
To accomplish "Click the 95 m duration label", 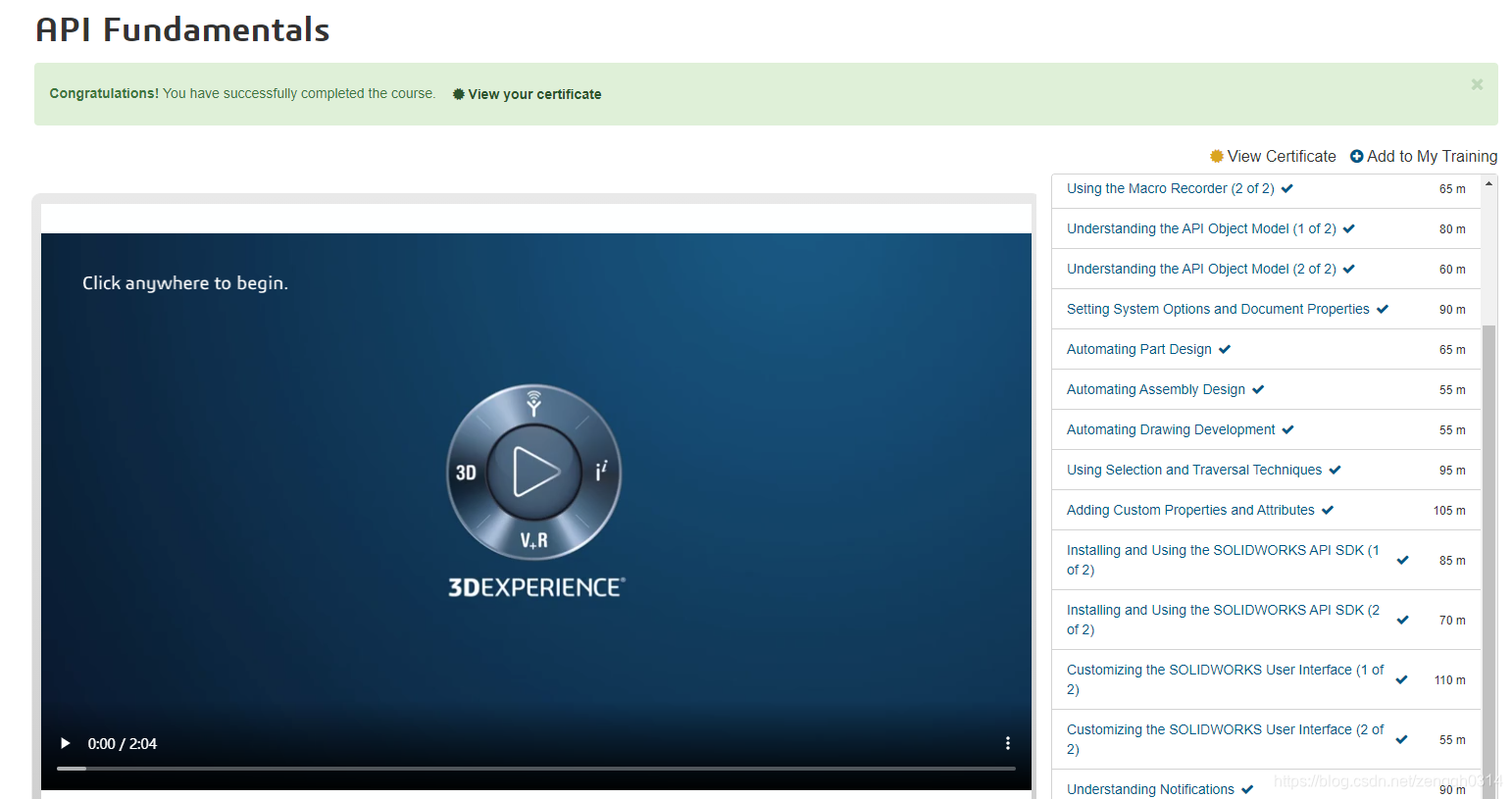I will tap(1452, 471).
